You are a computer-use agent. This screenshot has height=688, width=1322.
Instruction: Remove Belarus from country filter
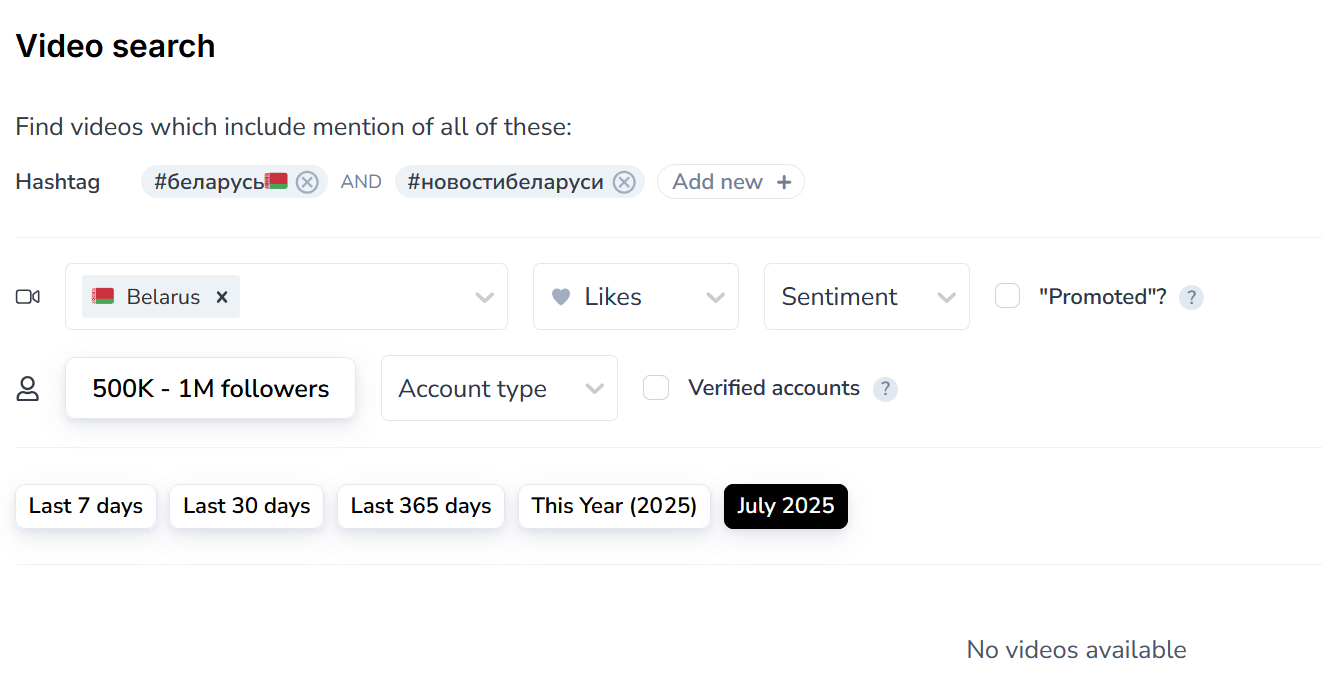pos(222,297)
